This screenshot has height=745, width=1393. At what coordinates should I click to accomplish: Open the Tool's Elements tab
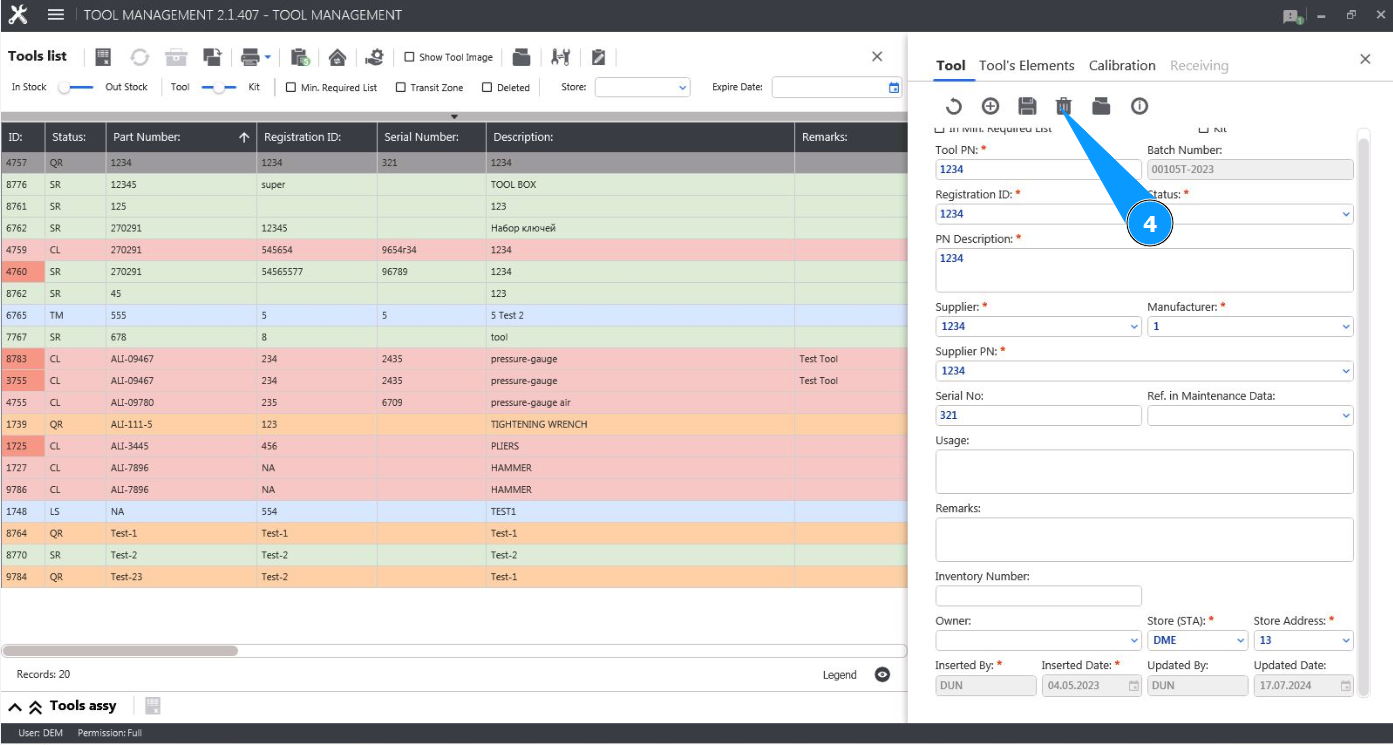point(1026,66)
